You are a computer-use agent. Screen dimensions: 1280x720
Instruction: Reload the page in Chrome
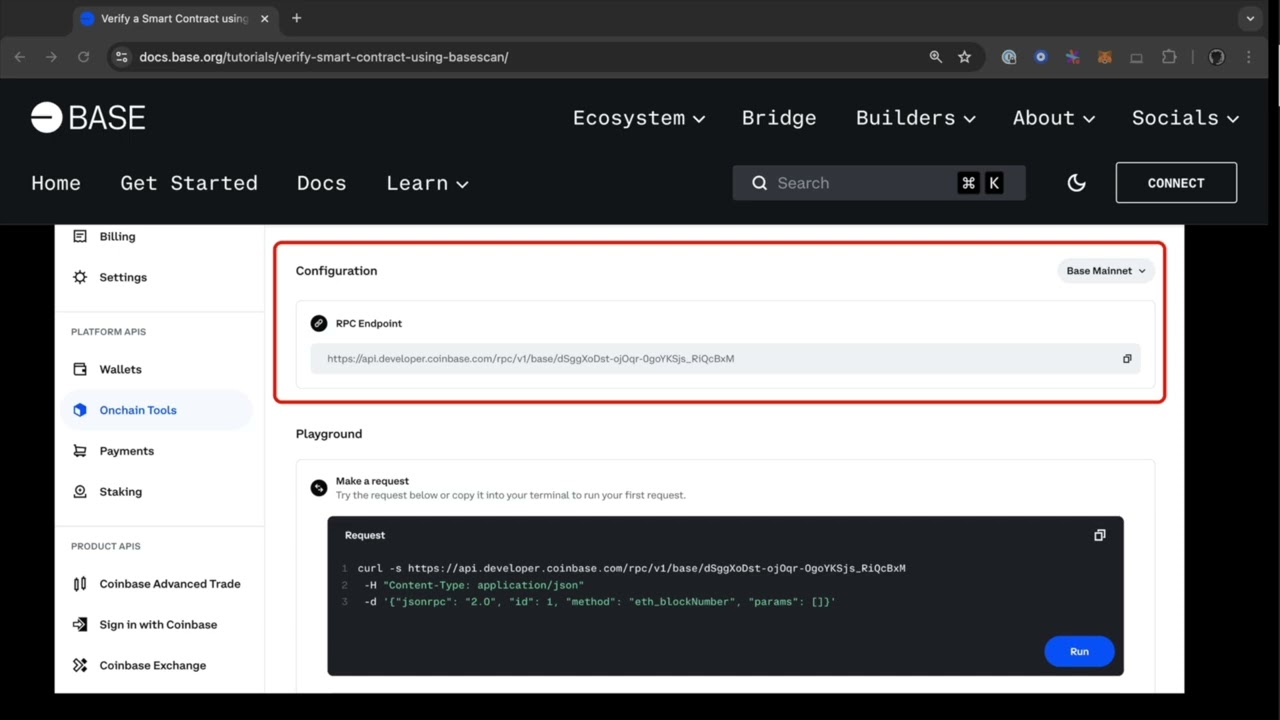[x=84, y=57]
